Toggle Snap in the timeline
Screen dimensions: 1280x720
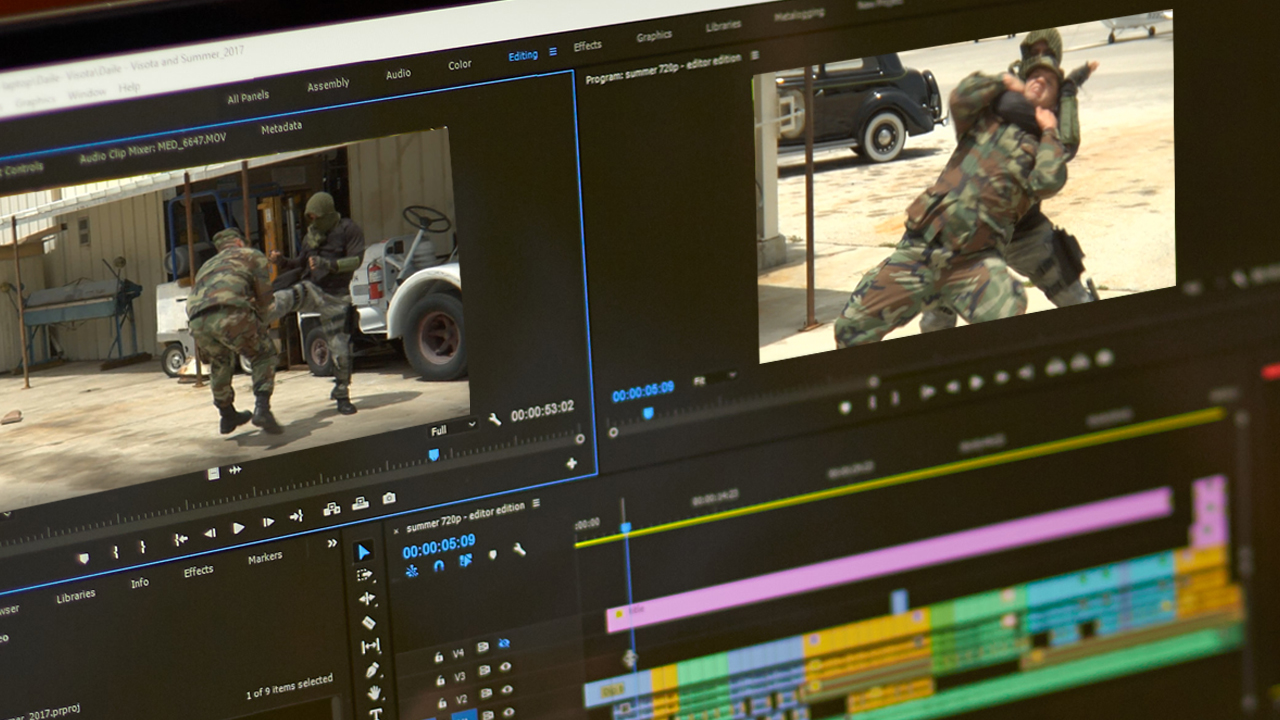(440, 566)
